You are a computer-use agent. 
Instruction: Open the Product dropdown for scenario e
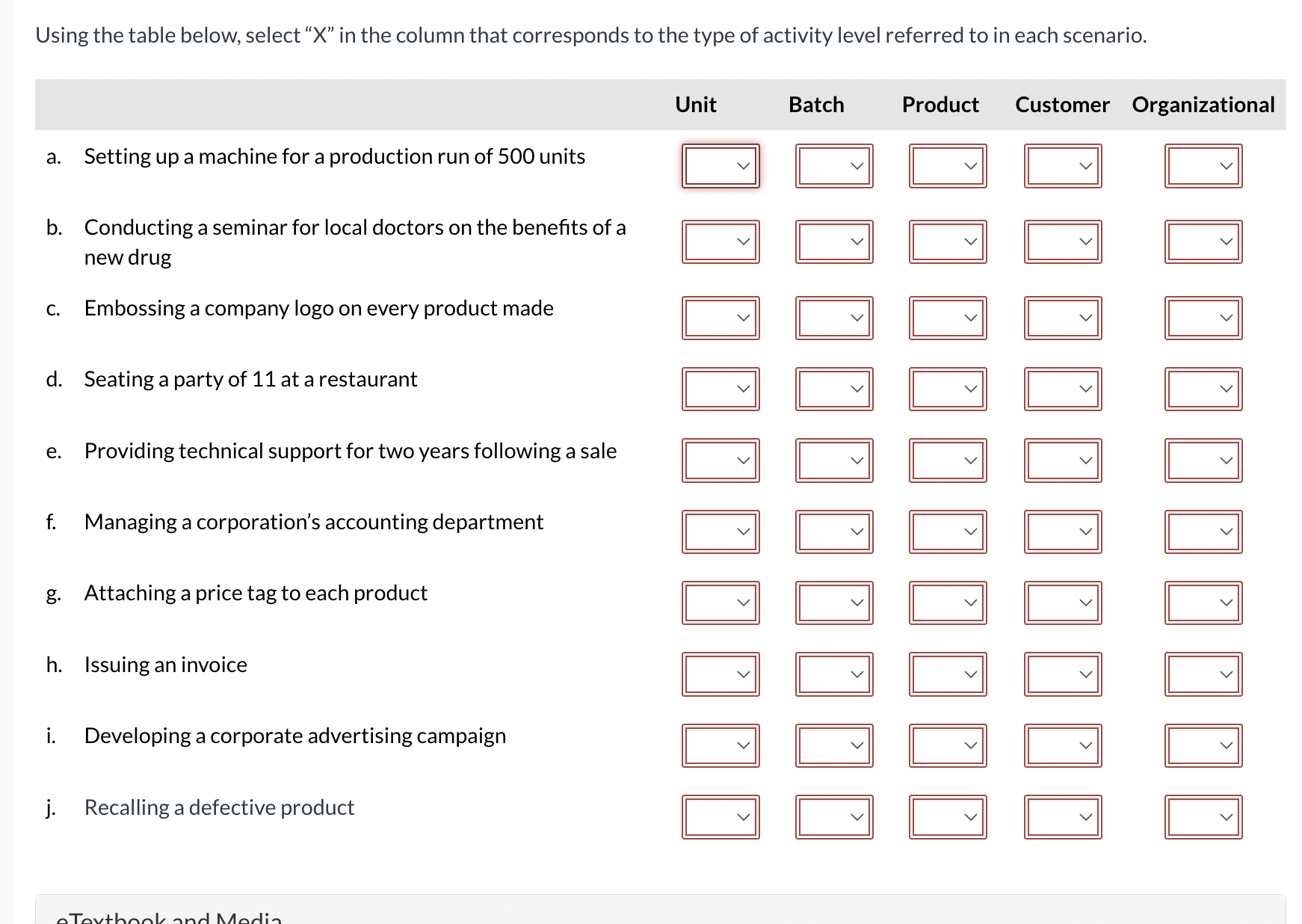[x=947, y=461]
